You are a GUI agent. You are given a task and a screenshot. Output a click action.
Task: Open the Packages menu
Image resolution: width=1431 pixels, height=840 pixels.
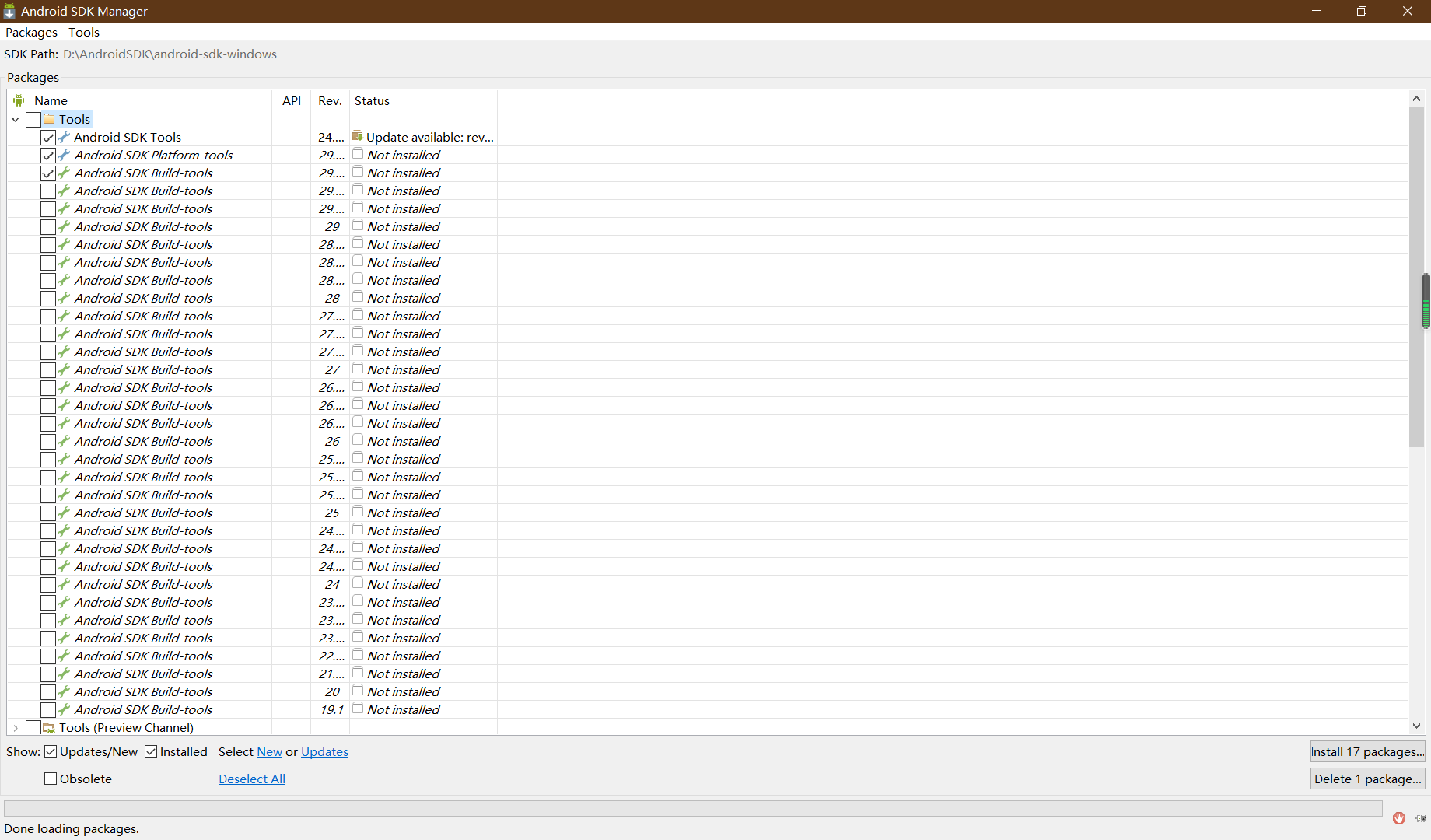click(x=31, y=32)
